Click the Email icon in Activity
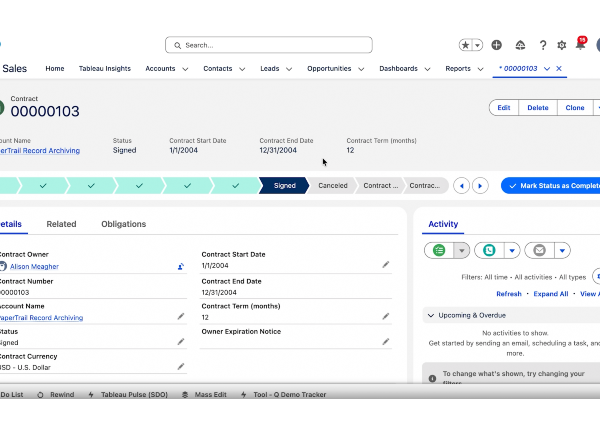The width and height of the screenshot is (600, 433). (x=539, y=251)
